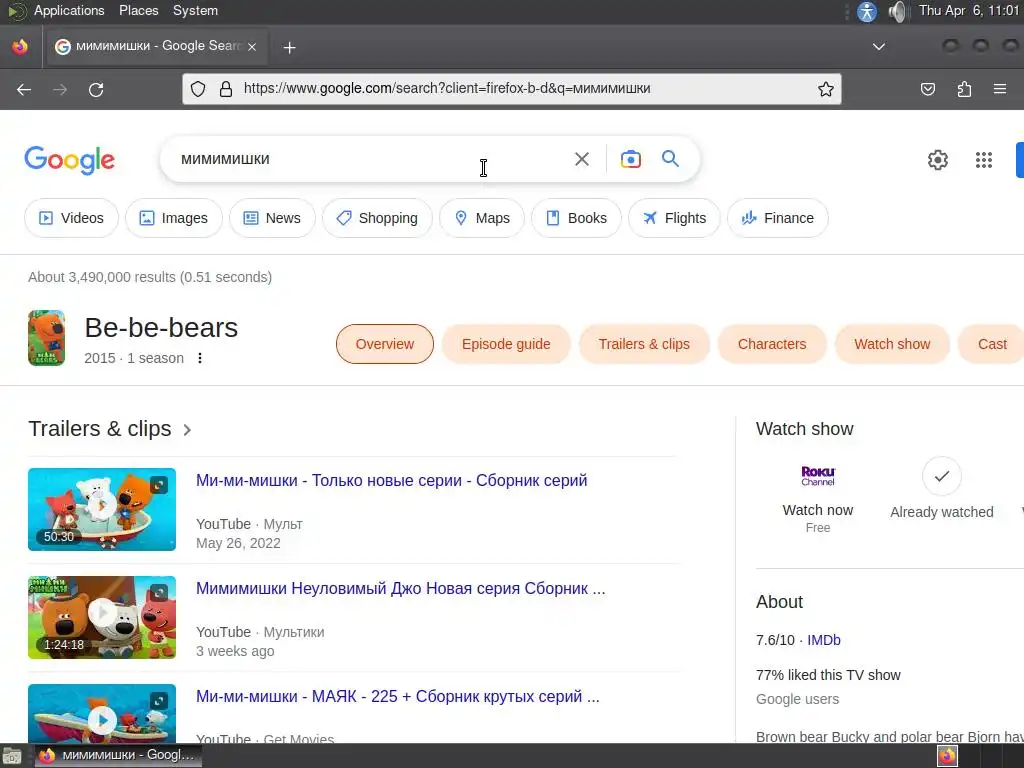Click the taskbar мимимишки Firefox window button

[x=118, y=756]
